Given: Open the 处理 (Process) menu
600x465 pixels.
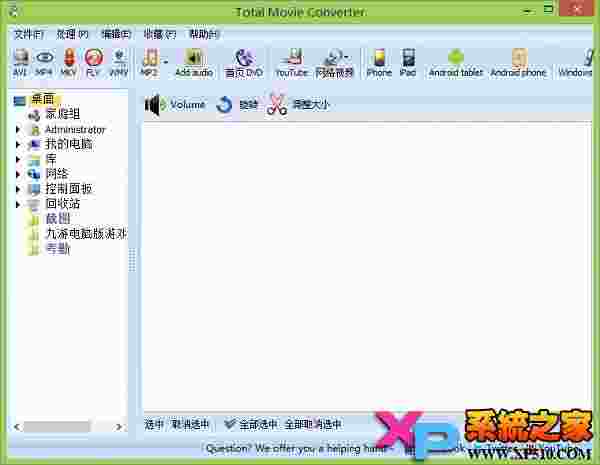Looking at the screenshot, I should [x=72, y=34].
